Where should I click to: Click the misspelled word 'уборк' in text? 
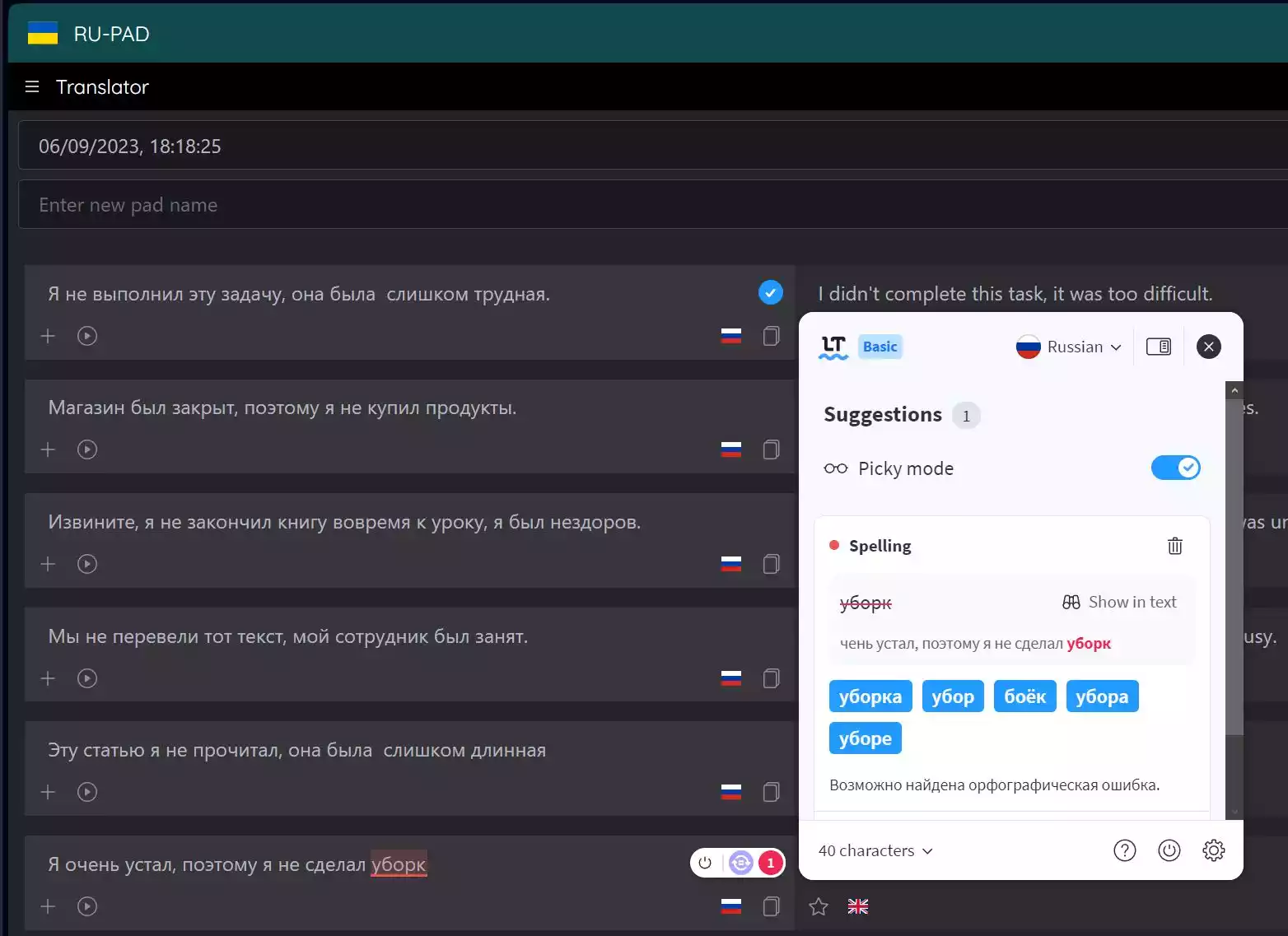point(399,864)
